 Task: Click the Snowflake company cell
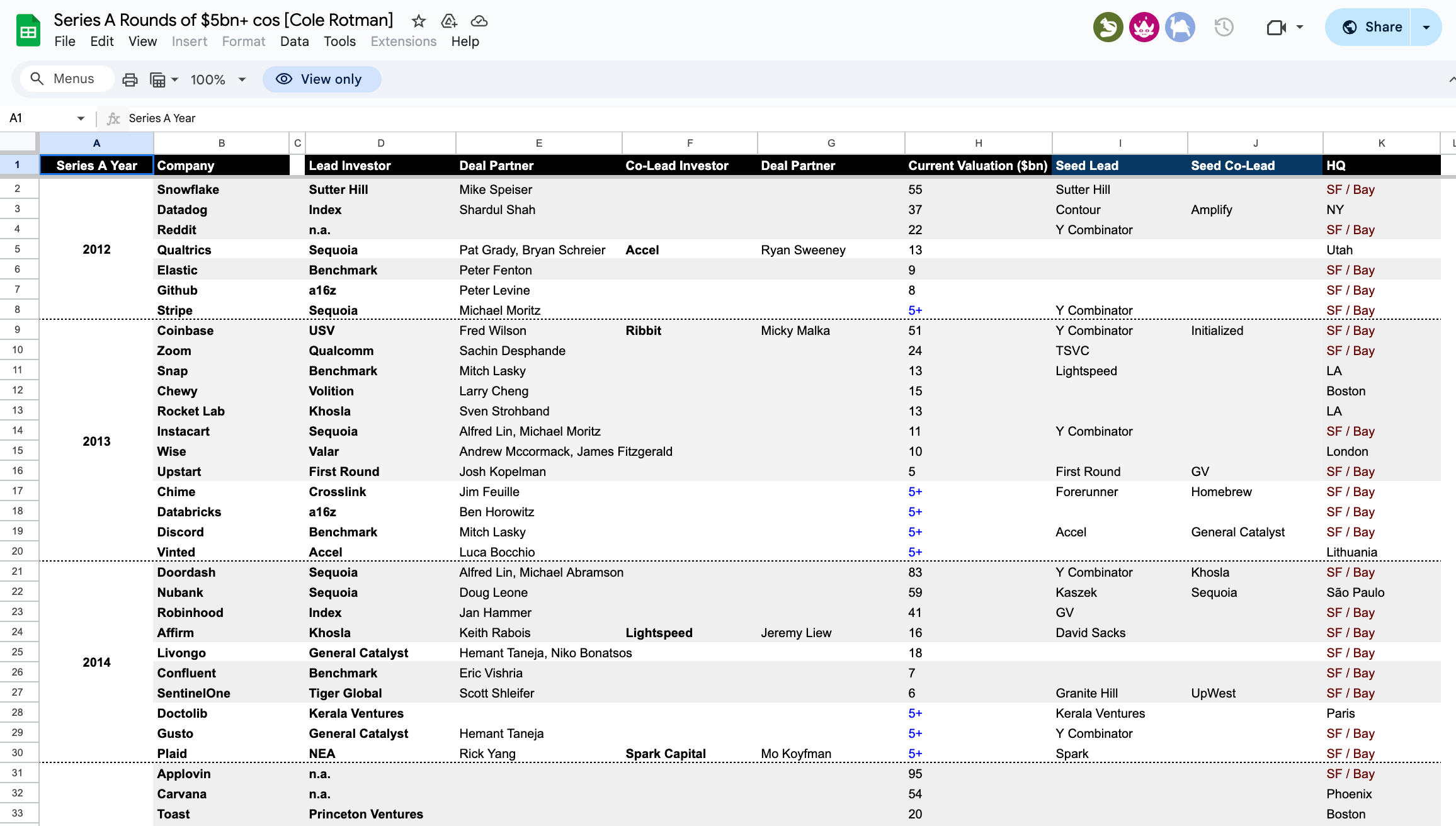tap(222, 190)
